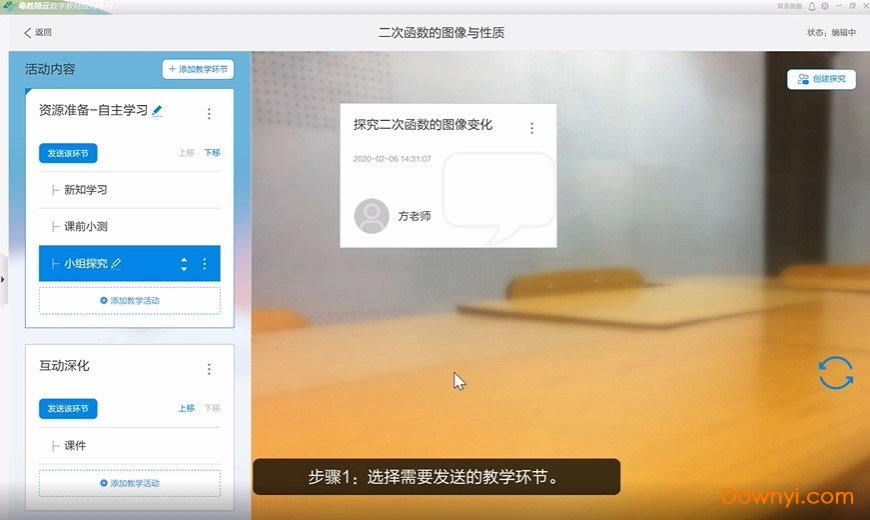870x520 pixels.
Task: Open three-dot menu on the exploration card
Action: pyautogui.click(x=532, y=128)
